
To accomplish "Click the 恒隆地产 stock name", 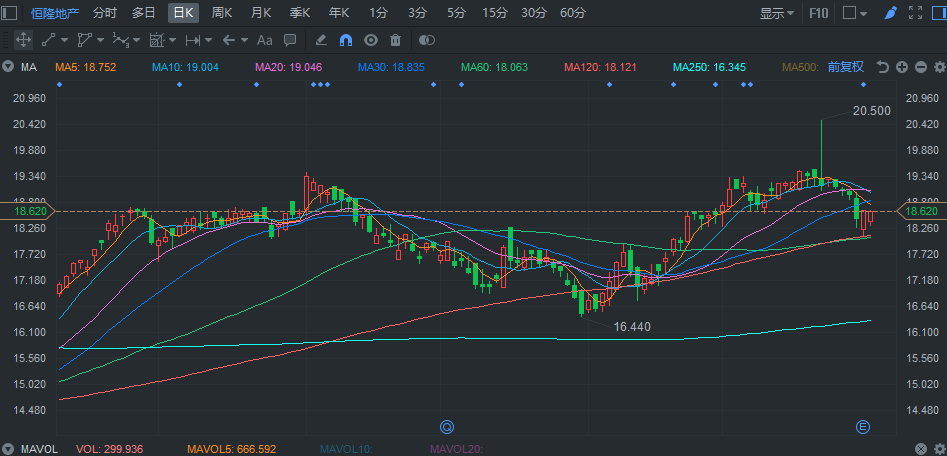I will [x=55, y=13].
